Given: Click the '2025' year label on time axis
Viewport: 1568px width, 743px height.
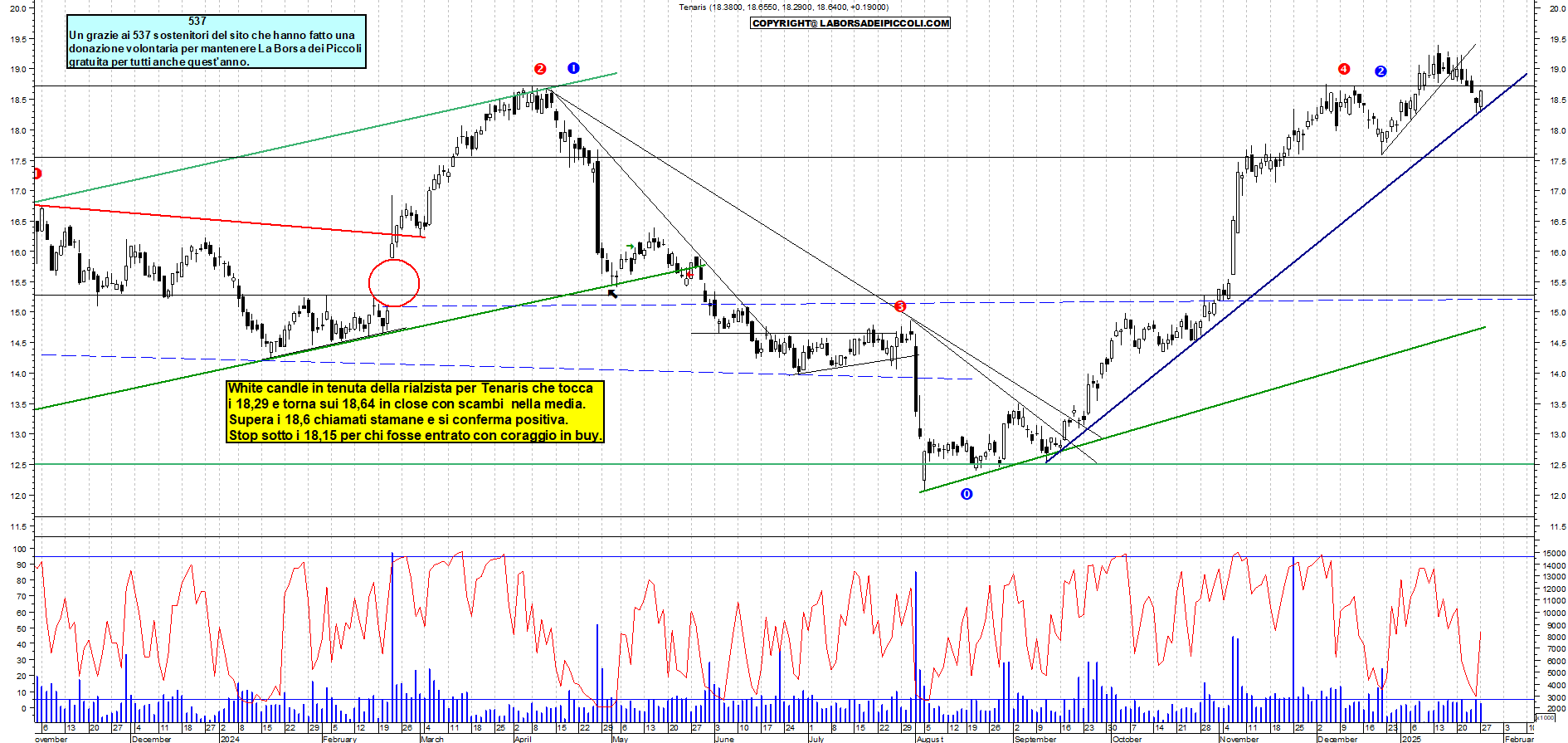Looking at the screenshot, I should click(x=1411, y=739).
